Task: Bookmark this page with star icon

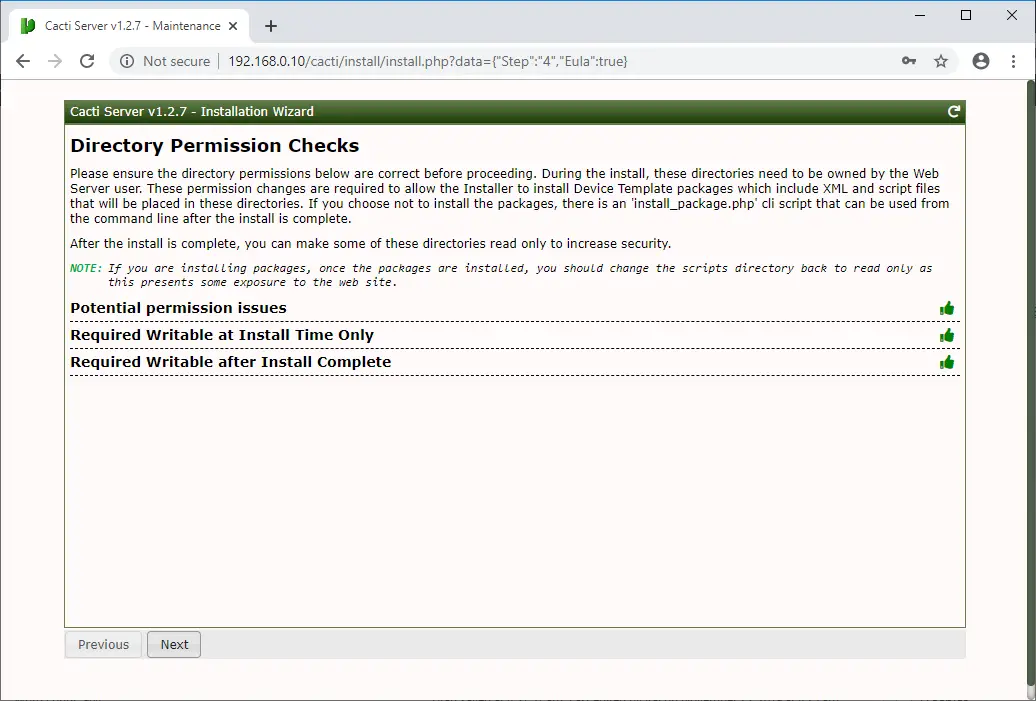Action: click(941, 61)
